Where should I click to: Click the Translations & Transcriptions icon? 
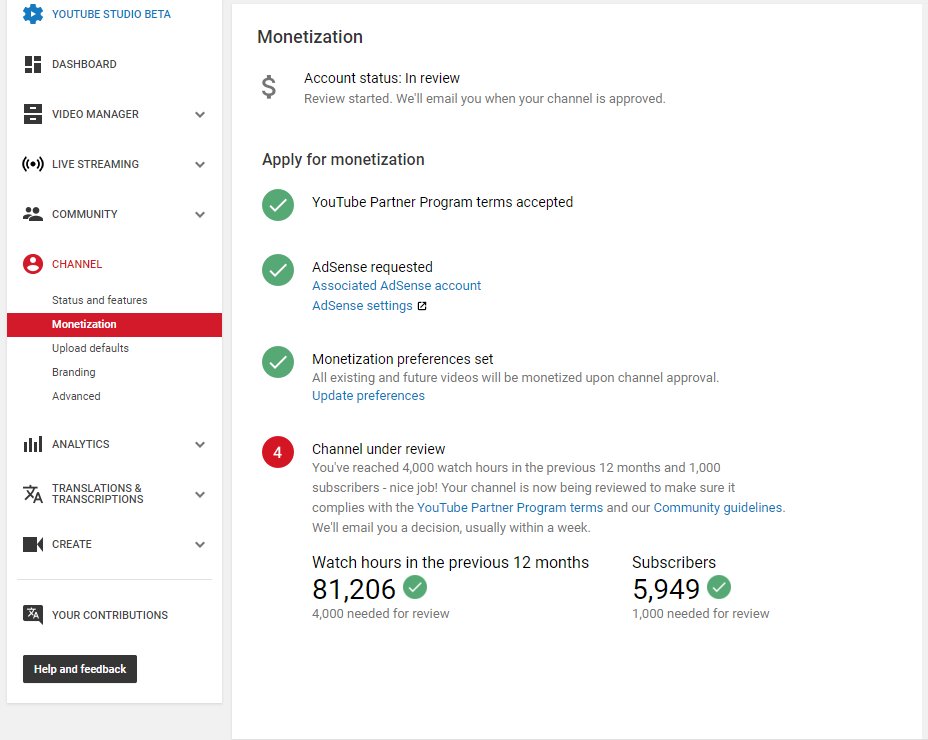click(33, 494)
